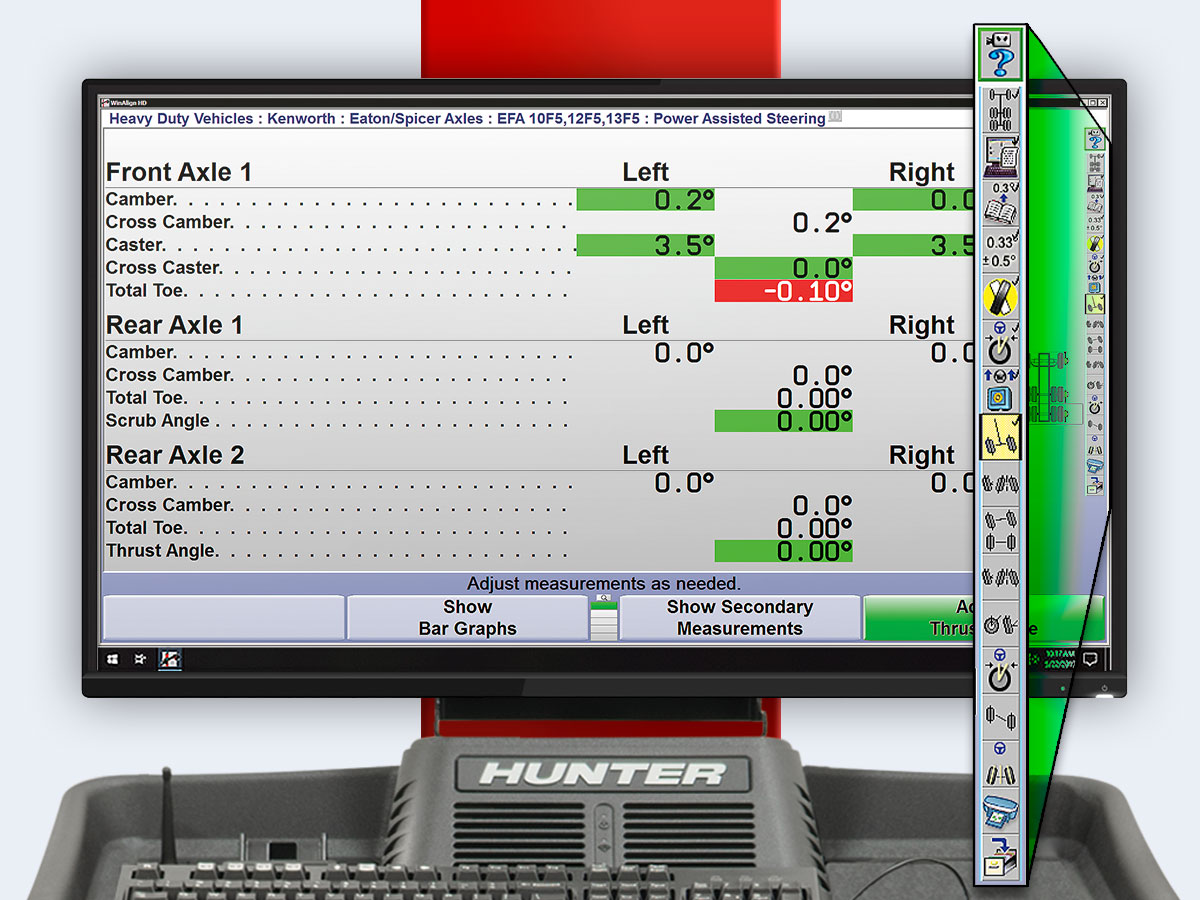The width and height of the screenshot is (1200, 900).
Task: Select the truck chassis axle configuration icon
Action: 999,109
